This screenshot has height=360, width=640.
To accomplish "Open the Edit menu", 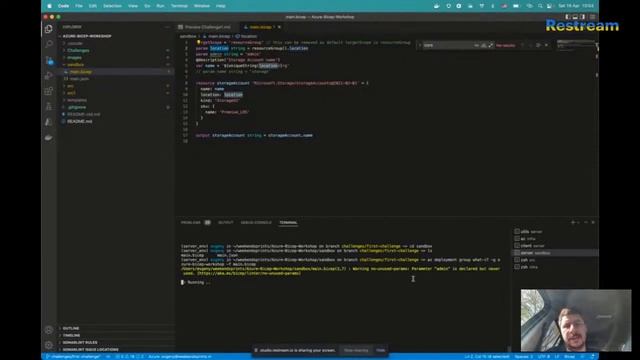I will point(93,6).
